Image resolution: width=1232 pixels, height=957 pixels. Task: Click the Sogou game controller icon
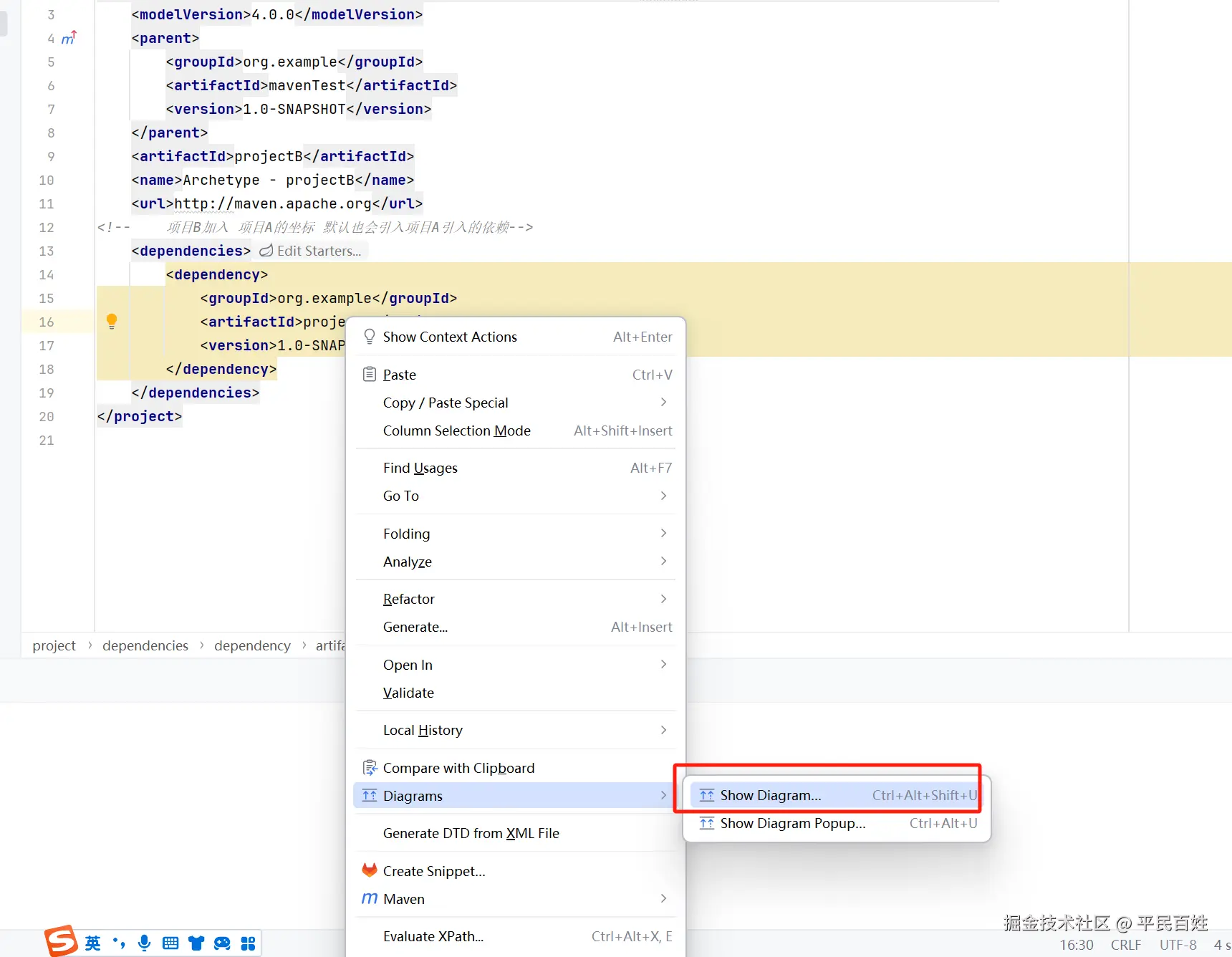[222, 943]
